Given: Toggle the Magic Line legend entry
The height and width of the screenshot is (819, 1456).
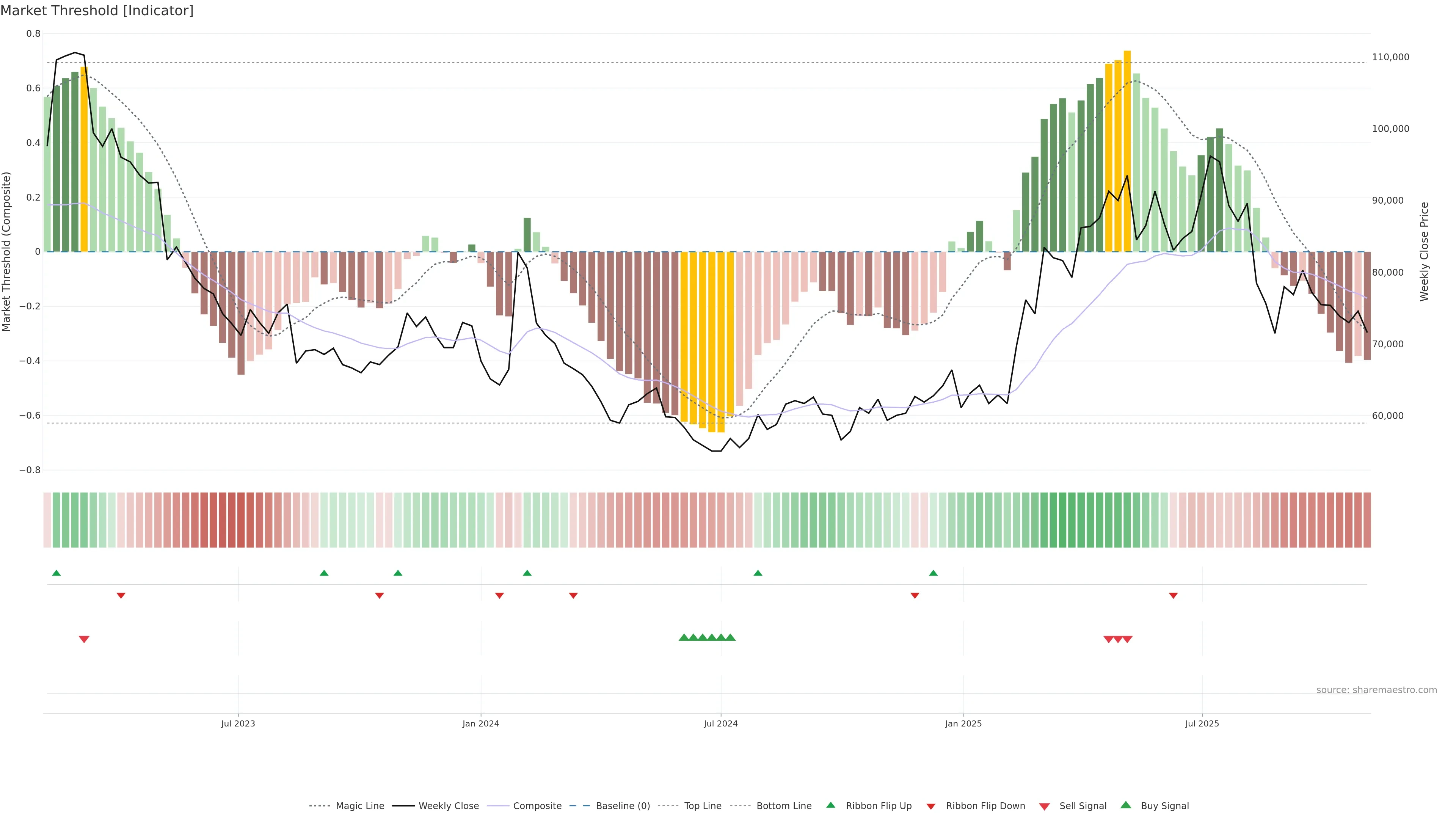Looking at the screenshot, I should pos(359,806).
